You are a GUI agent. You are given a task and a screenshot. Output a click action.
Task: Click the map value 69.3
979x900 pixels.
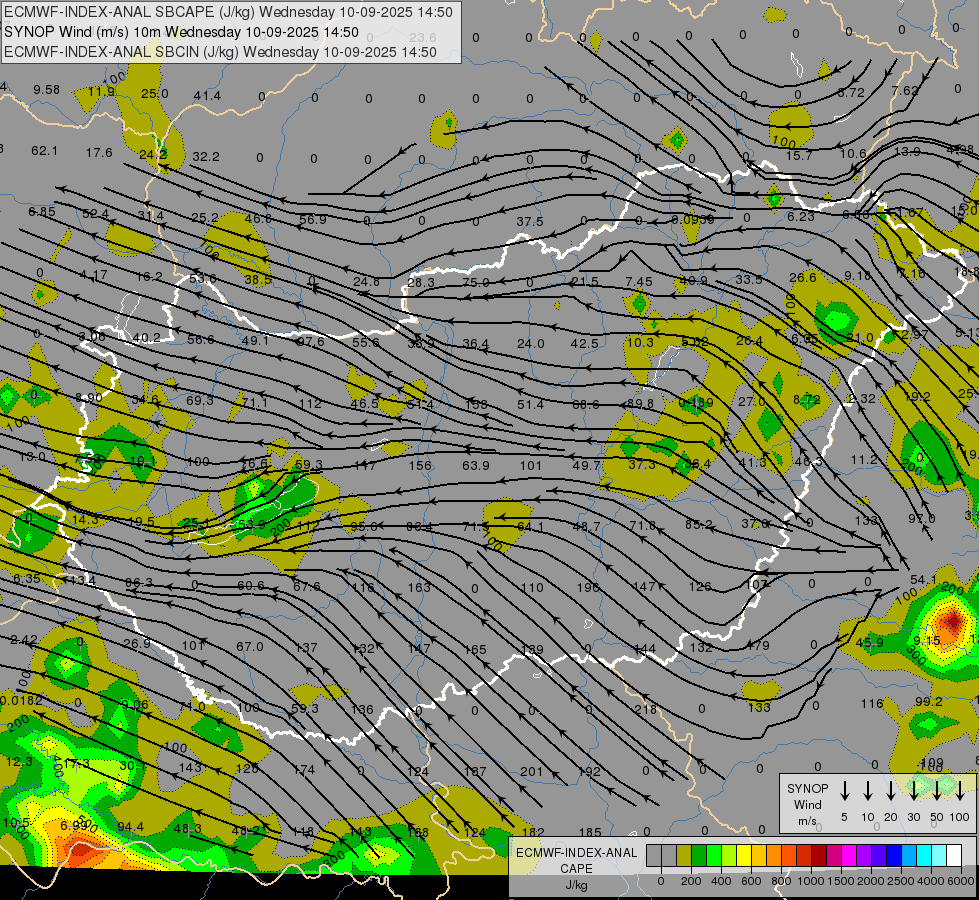200,400
